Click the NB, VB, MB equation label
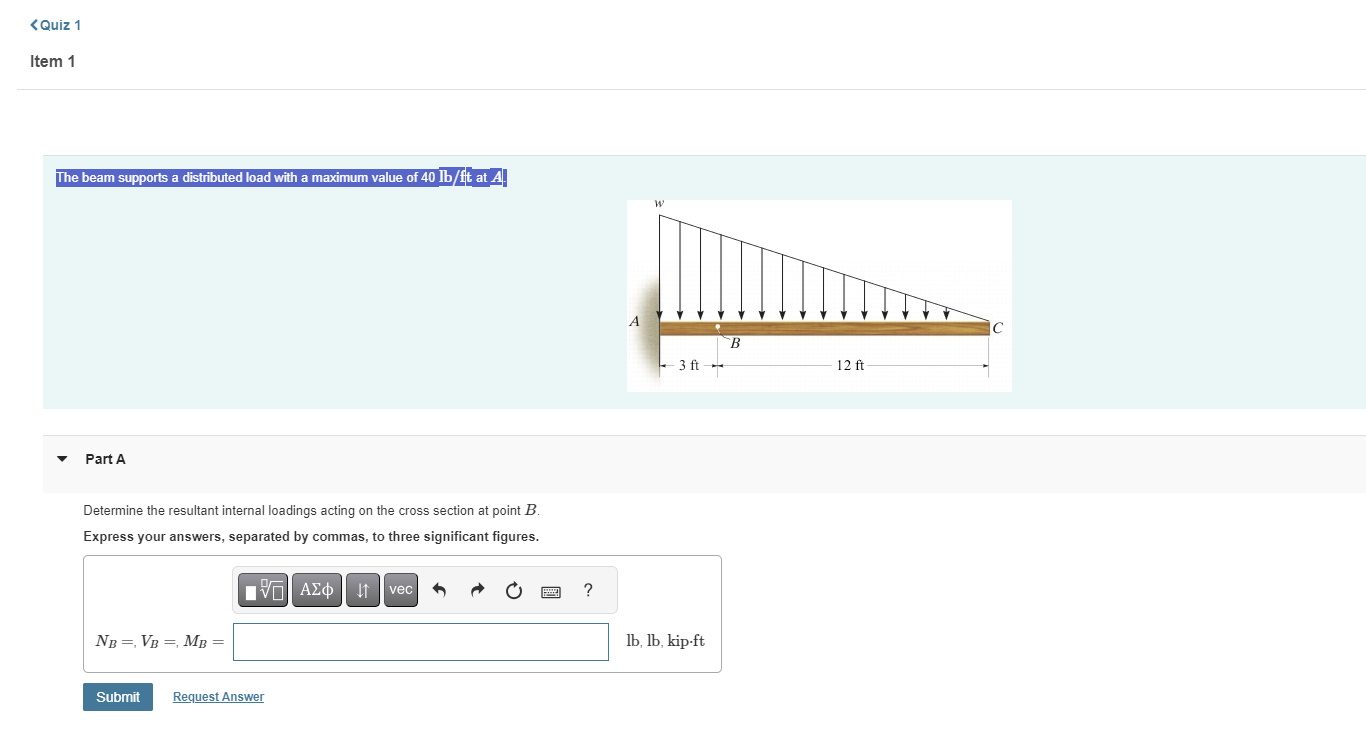 point(157,641)
